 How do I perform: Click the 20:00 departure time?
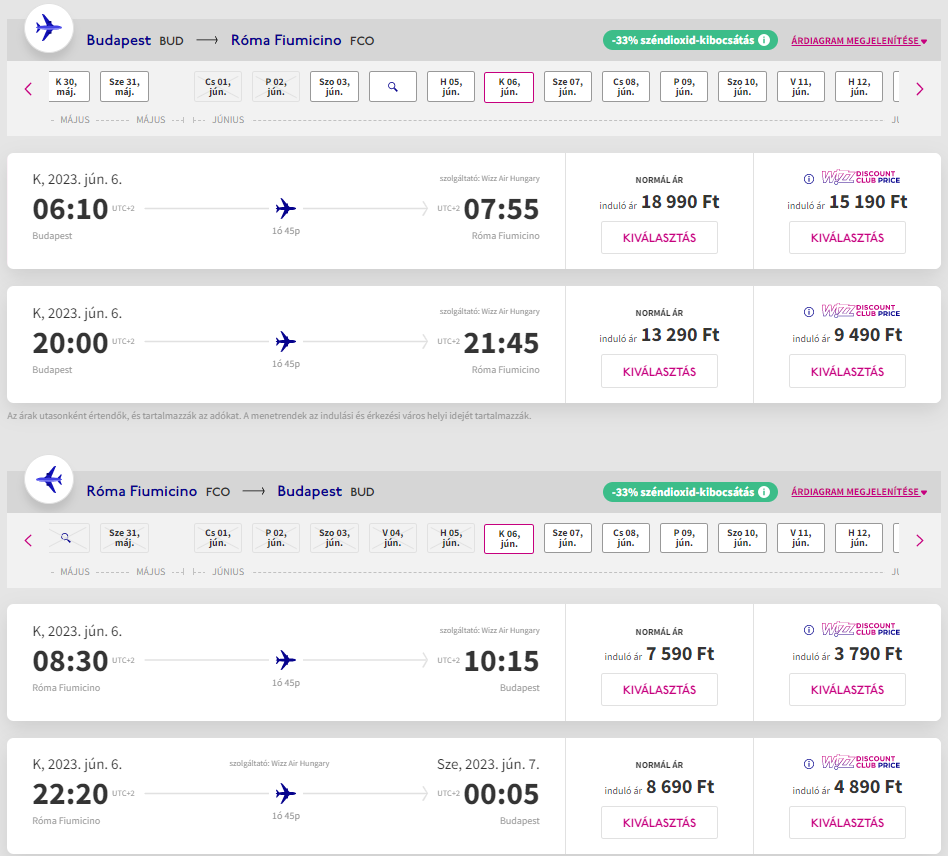(x=70, y=343)
